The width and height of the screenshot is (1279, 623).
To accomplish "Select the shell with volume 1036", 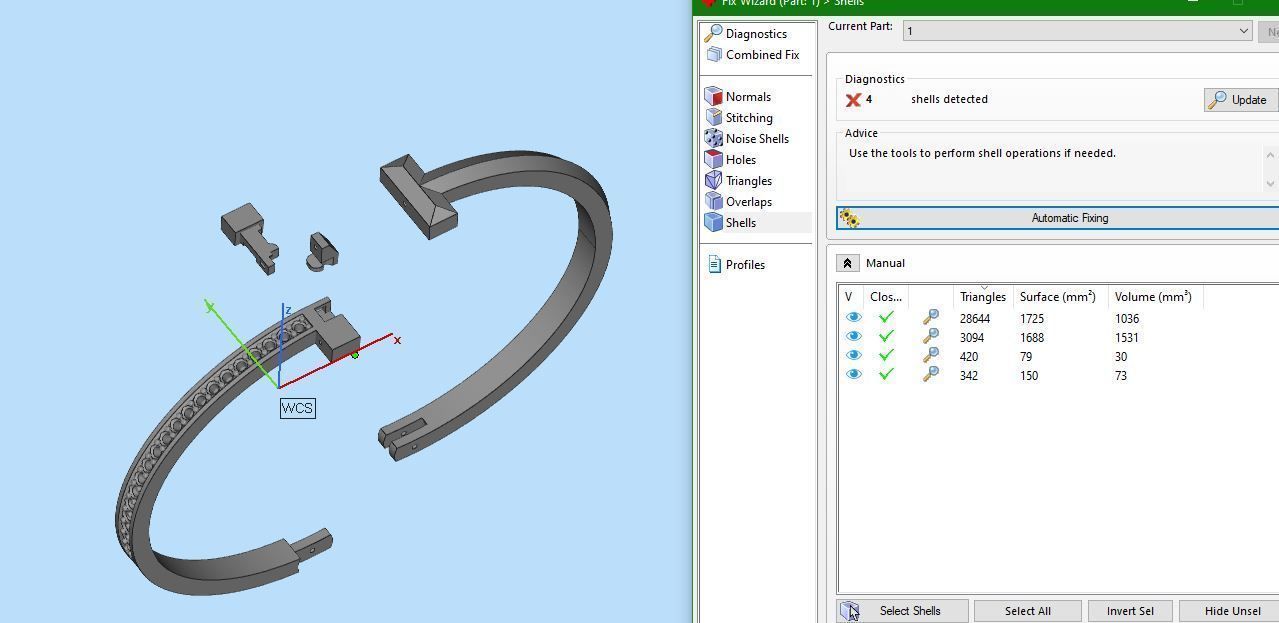I will point(1126,319).
